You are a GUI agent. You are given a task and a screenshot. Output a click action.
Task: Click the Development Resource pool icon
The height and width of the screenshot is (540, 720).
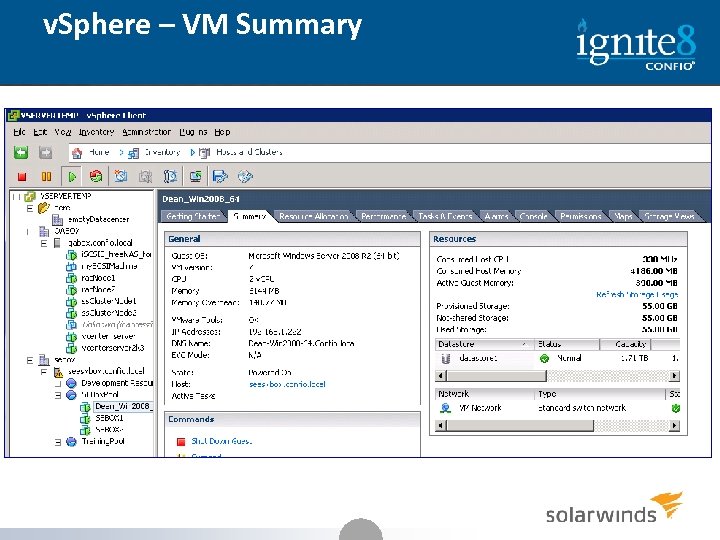click(71, 383)
